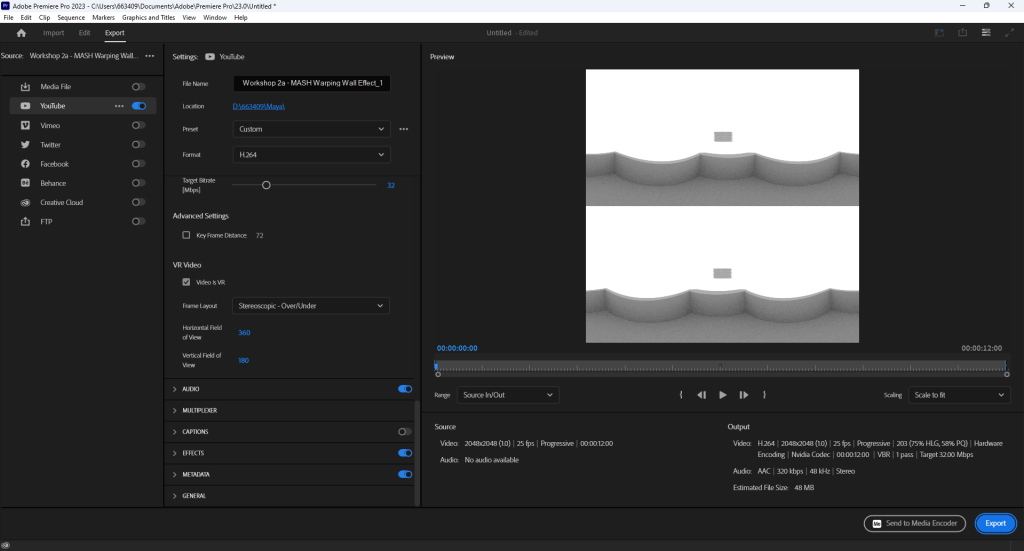Open Quick Export share icon
This screenshot has width=1024, height=551.
962,33
